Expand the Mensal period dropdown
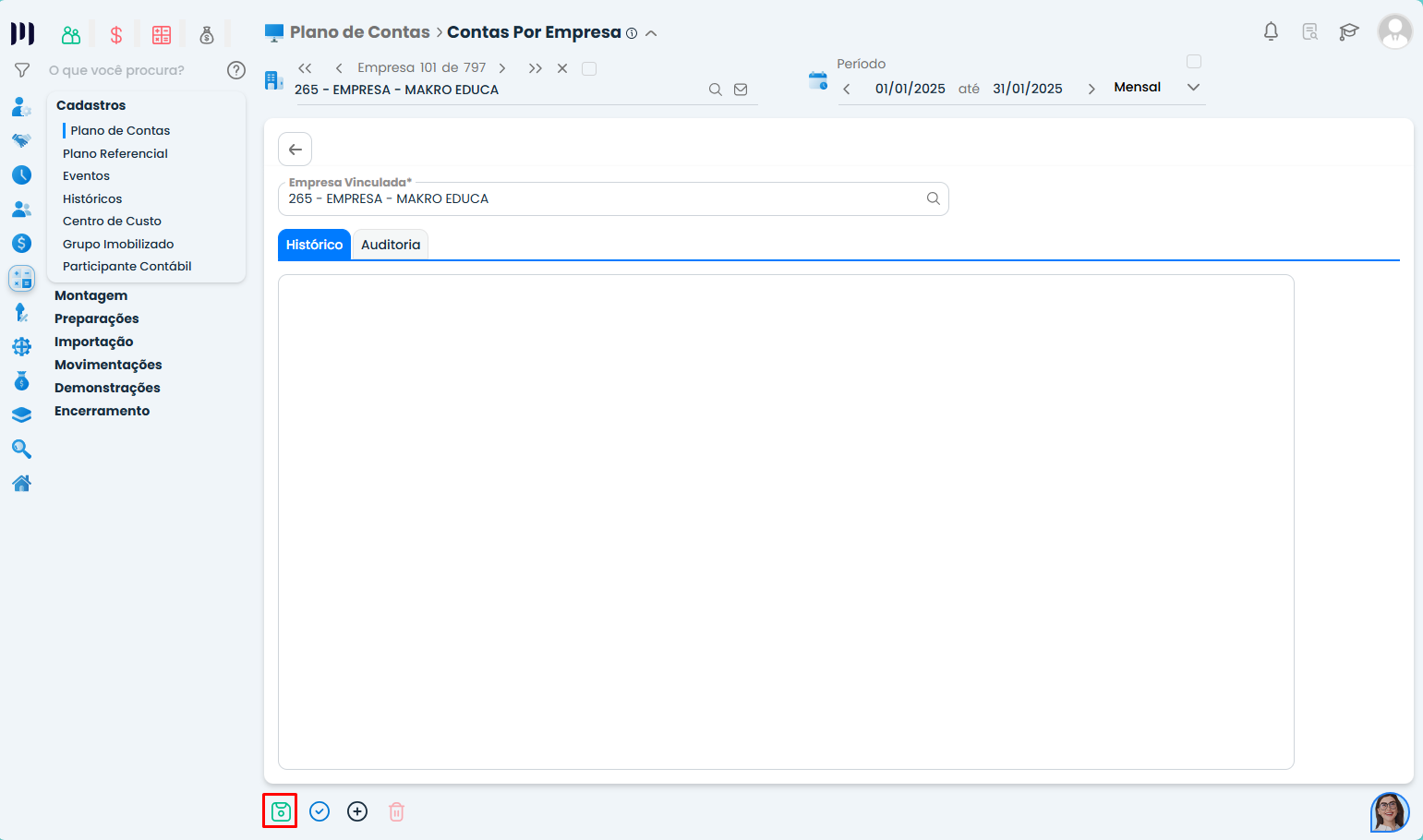 [x=1193, y=88]
